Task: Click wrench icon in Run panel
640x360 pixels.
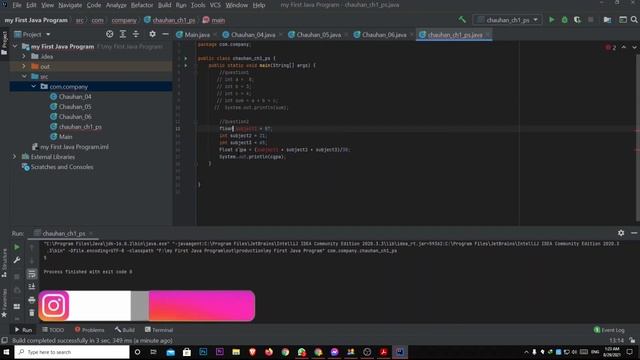Action: [x=17, y=260]
